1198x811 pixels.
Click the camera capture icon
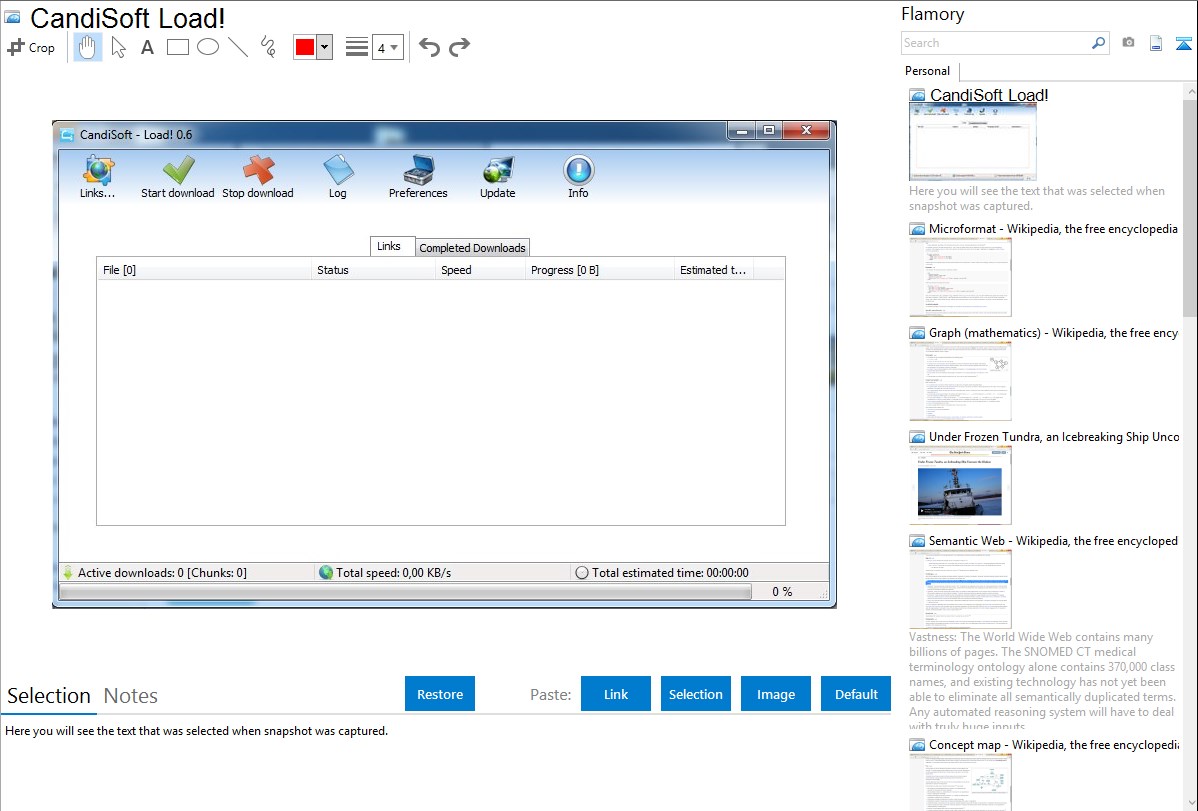click(1128, 43)
